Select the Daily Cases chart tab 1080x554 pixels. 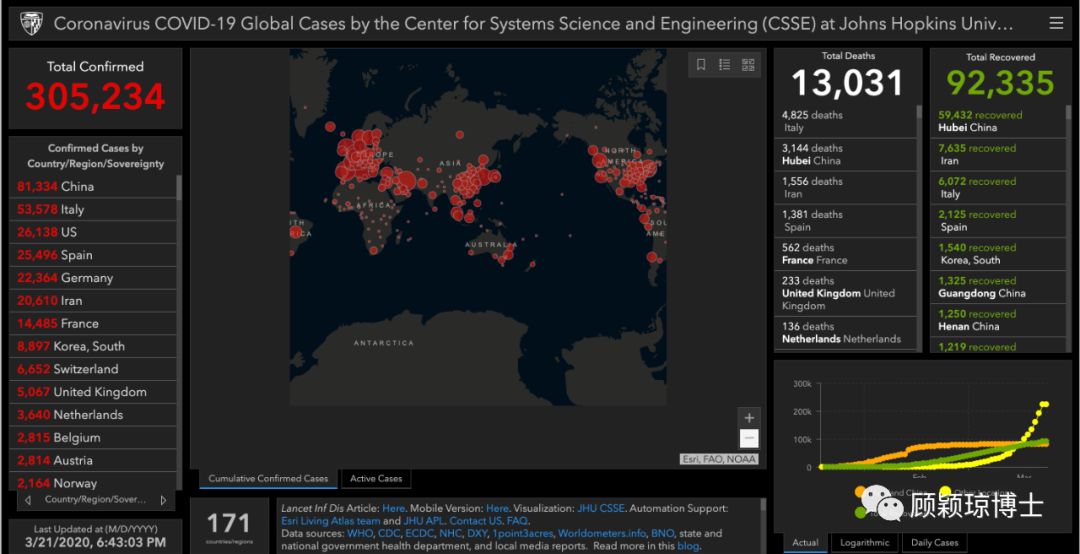click(935, 542)
